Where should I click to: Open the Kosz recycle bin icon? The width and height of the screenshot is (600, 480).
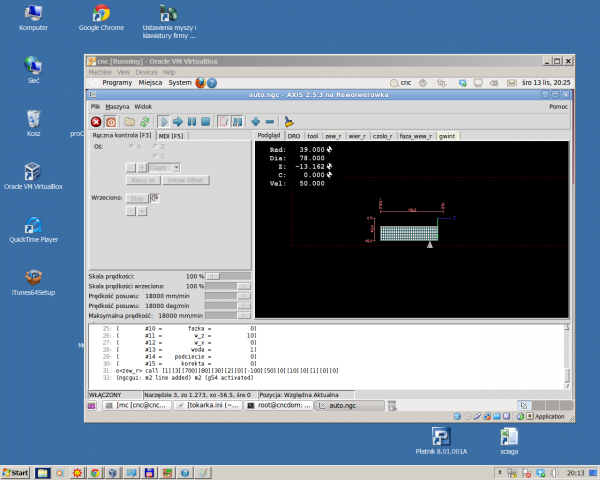tap(33, 124)
